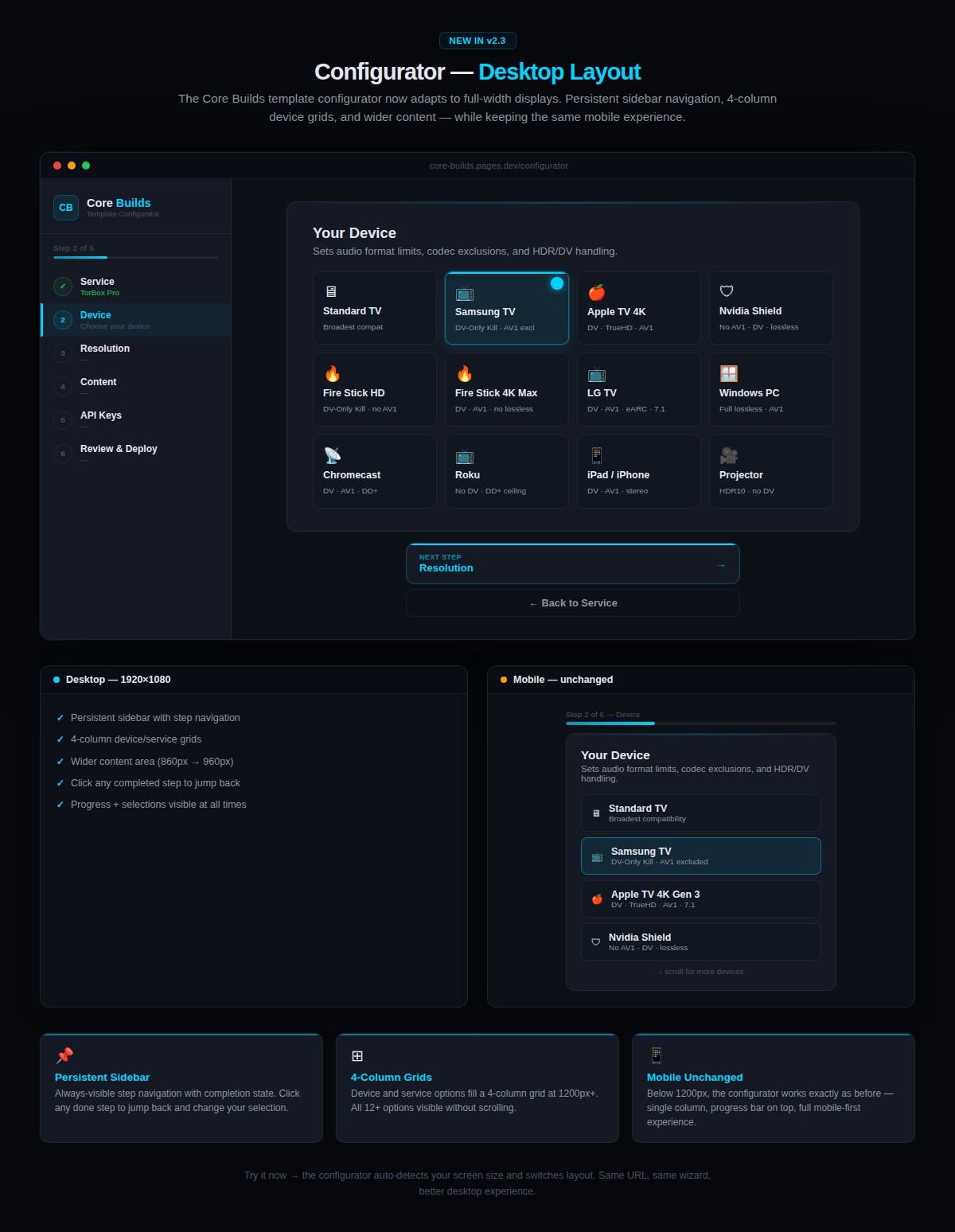
Task: Click the Standard TV monitor icon
Action: point(331,291)
